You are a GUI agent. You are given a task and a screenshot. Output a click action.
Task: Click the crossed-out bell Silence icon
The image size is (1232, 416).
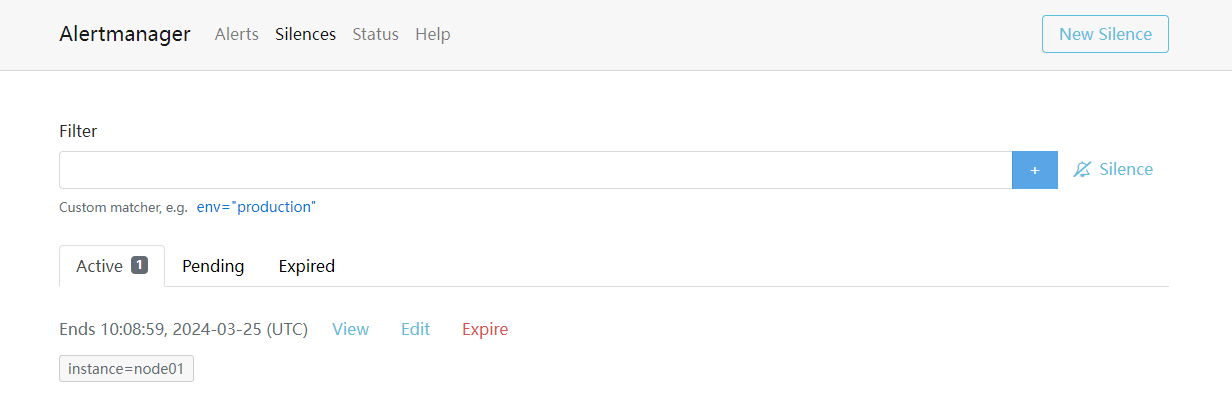[1082, 170]
